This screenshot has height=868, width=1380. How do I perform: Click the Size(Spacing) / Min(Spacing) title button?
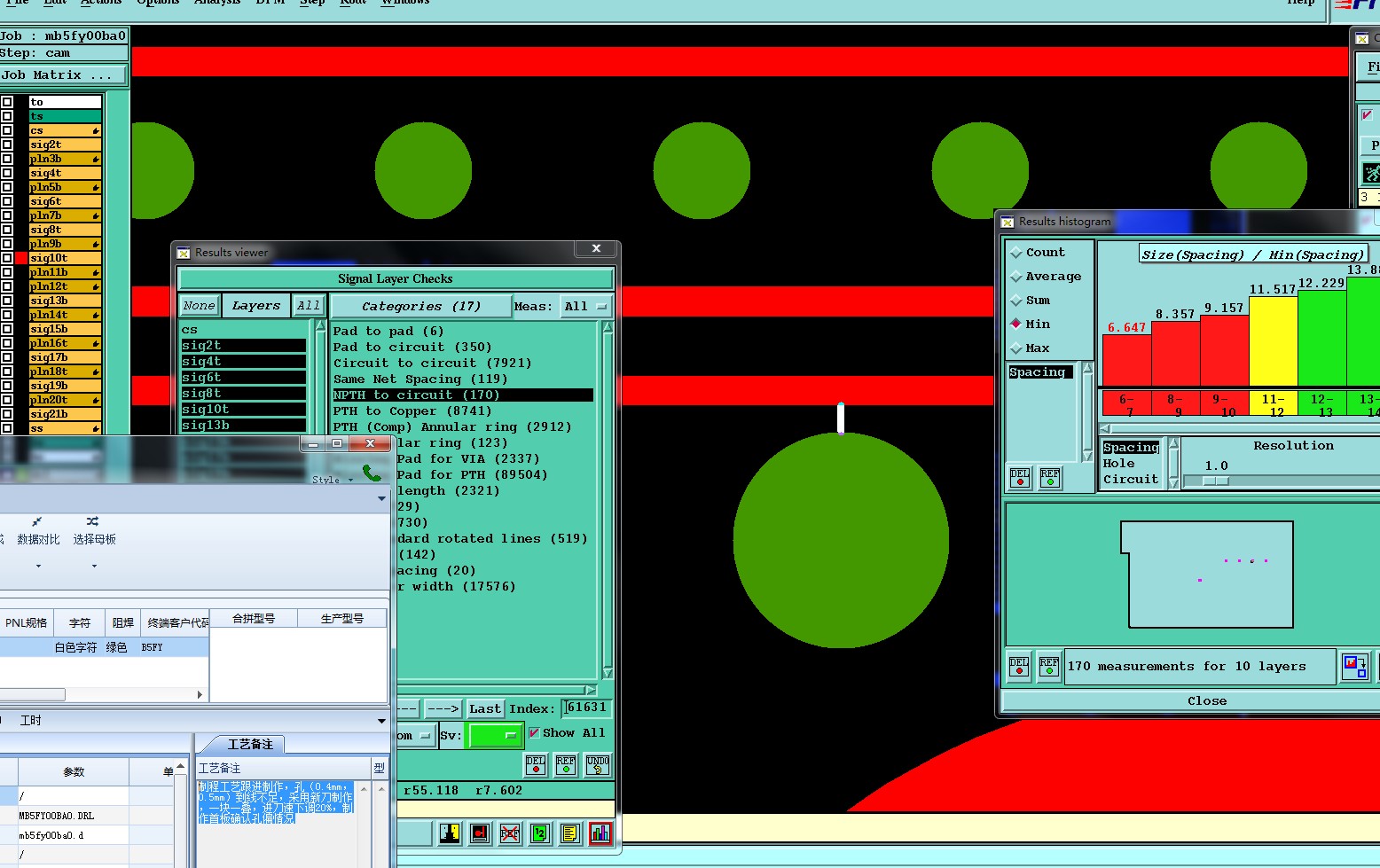[1252, 254]
